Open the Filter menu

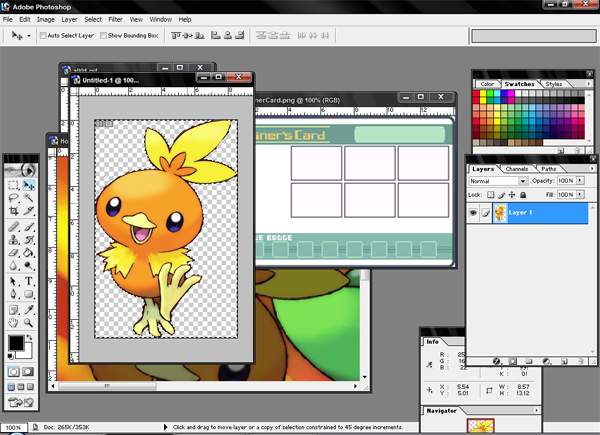click(x=115, y=20)
